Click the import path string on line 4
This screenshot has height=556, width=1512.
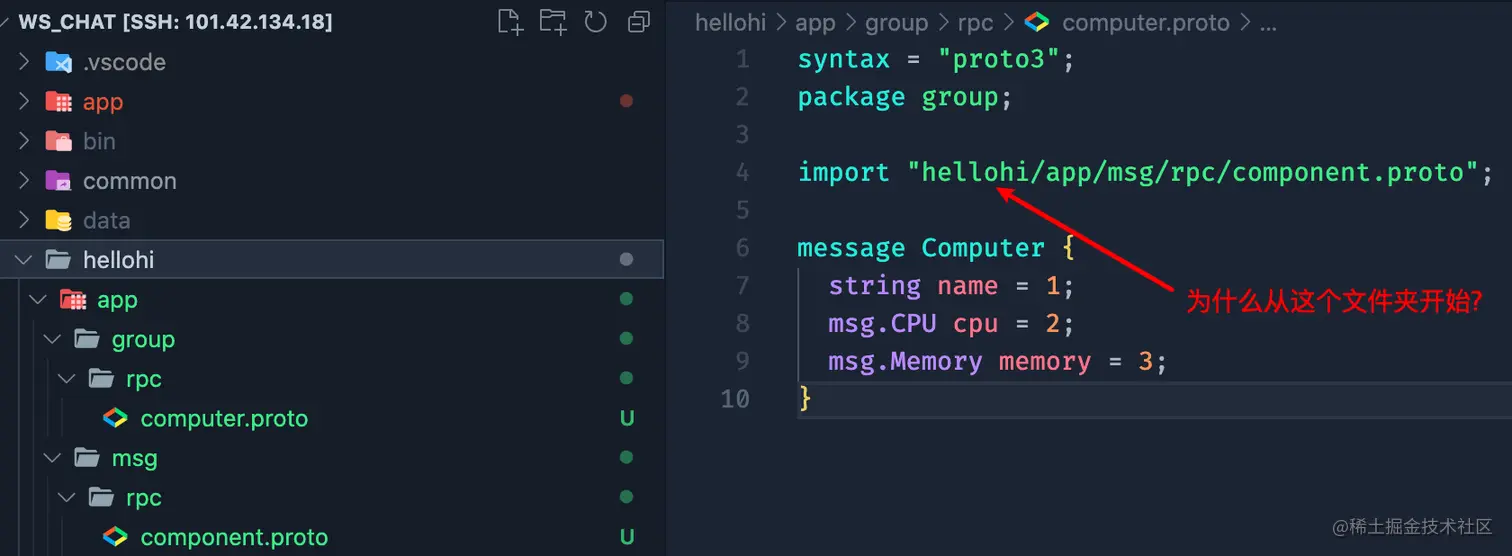point(1192,172)
